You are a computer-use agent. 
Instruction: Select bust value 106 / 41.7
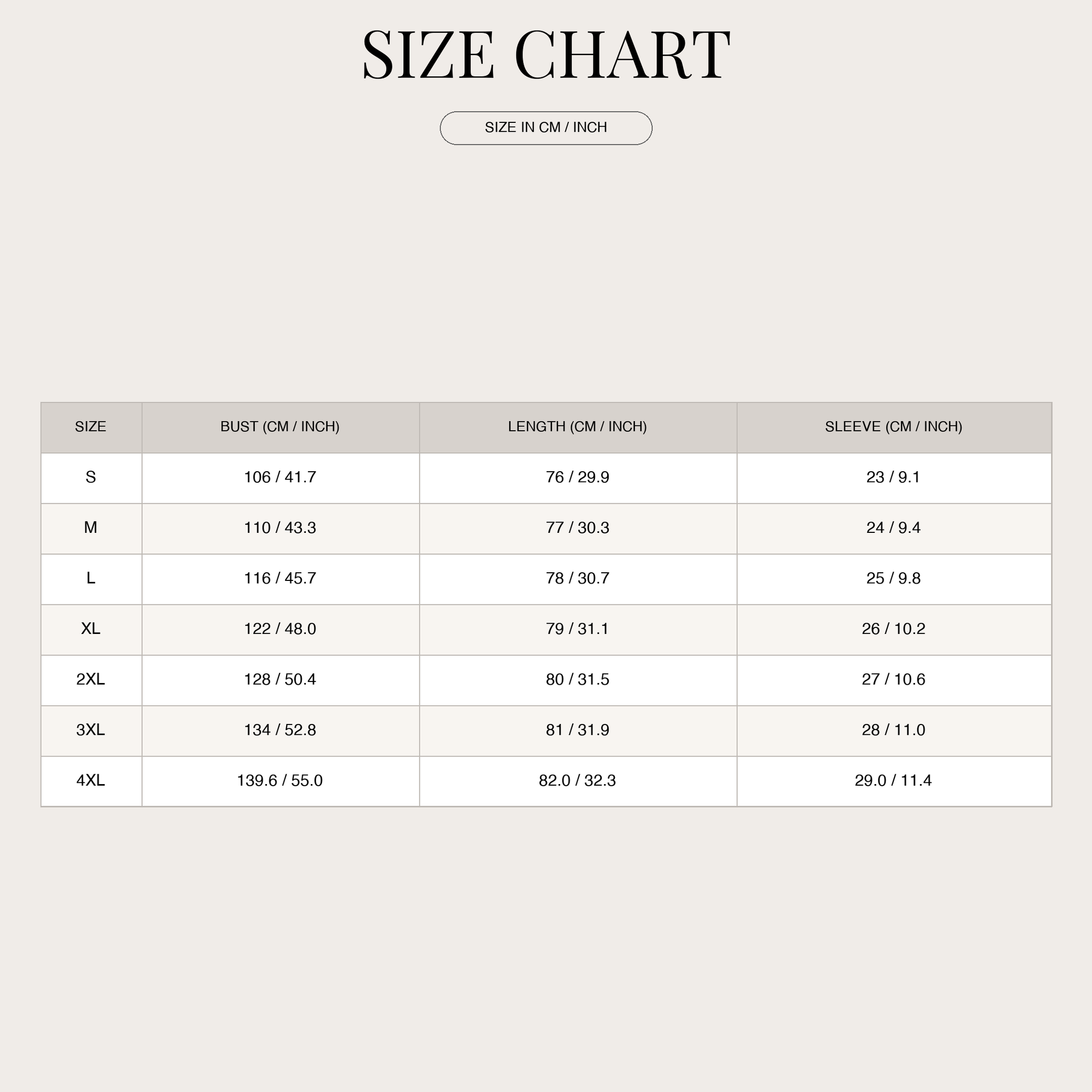pyautogui.click(x=280, y=477)
